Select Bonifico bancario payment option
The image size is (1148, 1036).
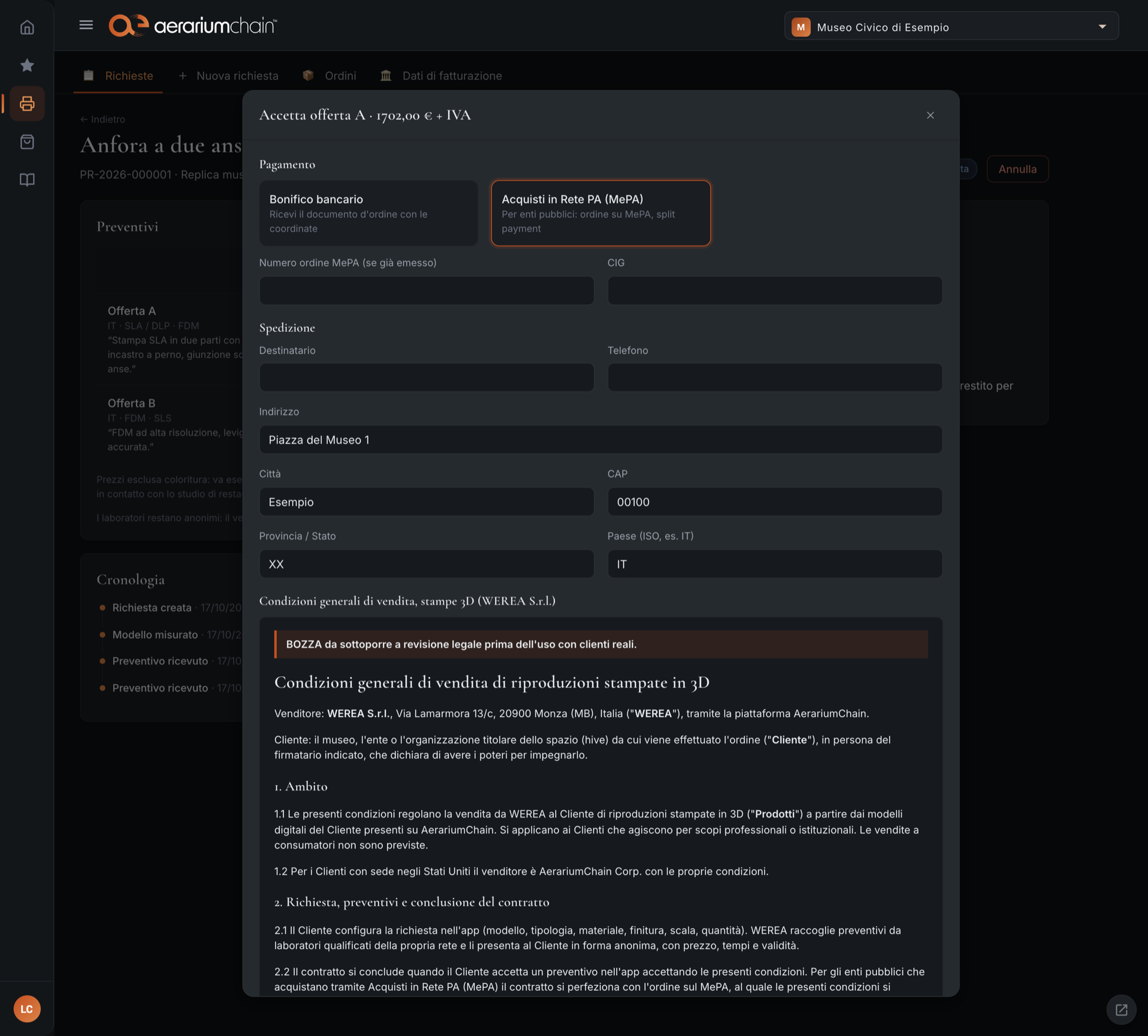coord(369,214)
